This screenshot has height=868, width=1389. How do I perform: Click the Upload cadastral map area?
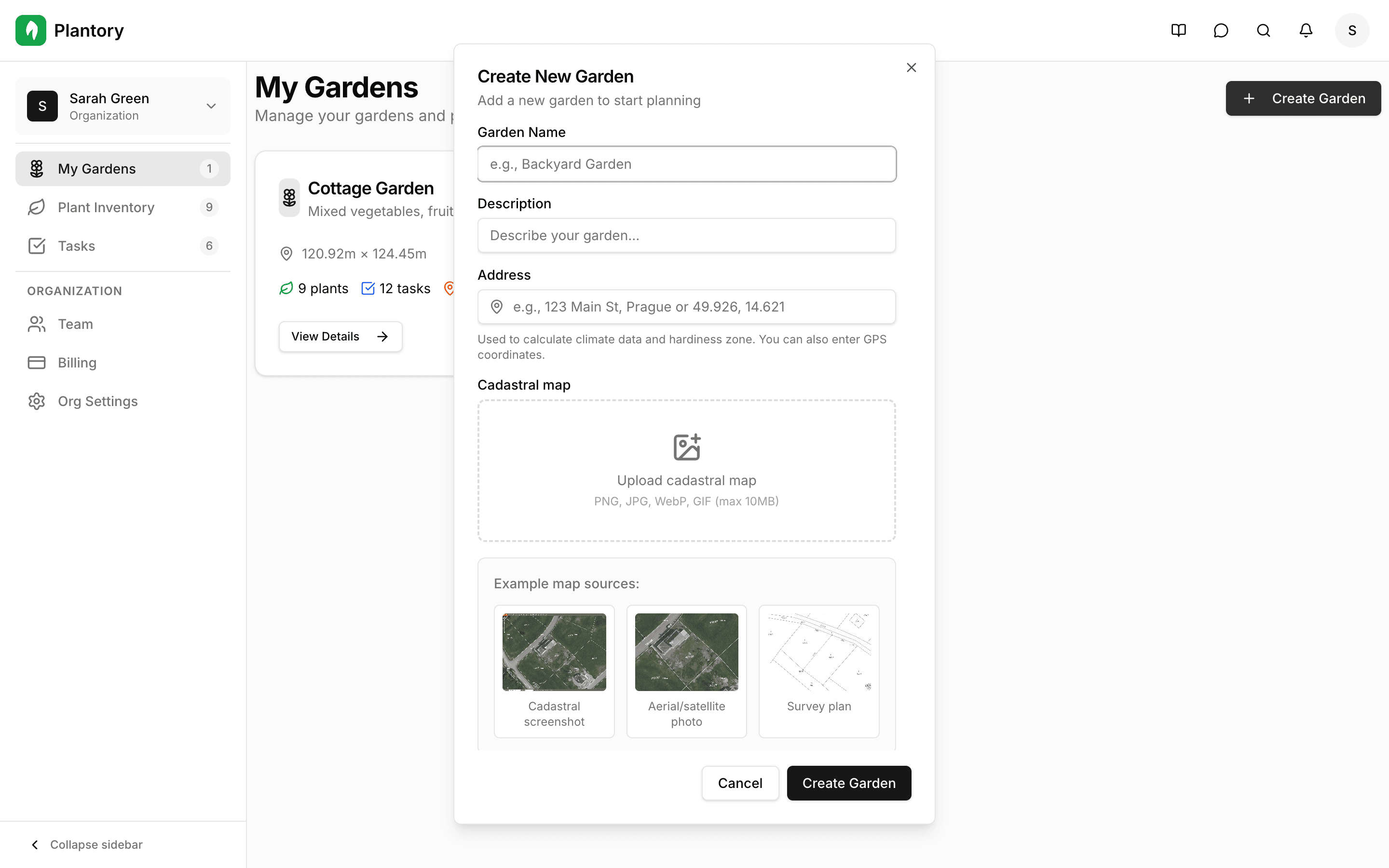686,471
